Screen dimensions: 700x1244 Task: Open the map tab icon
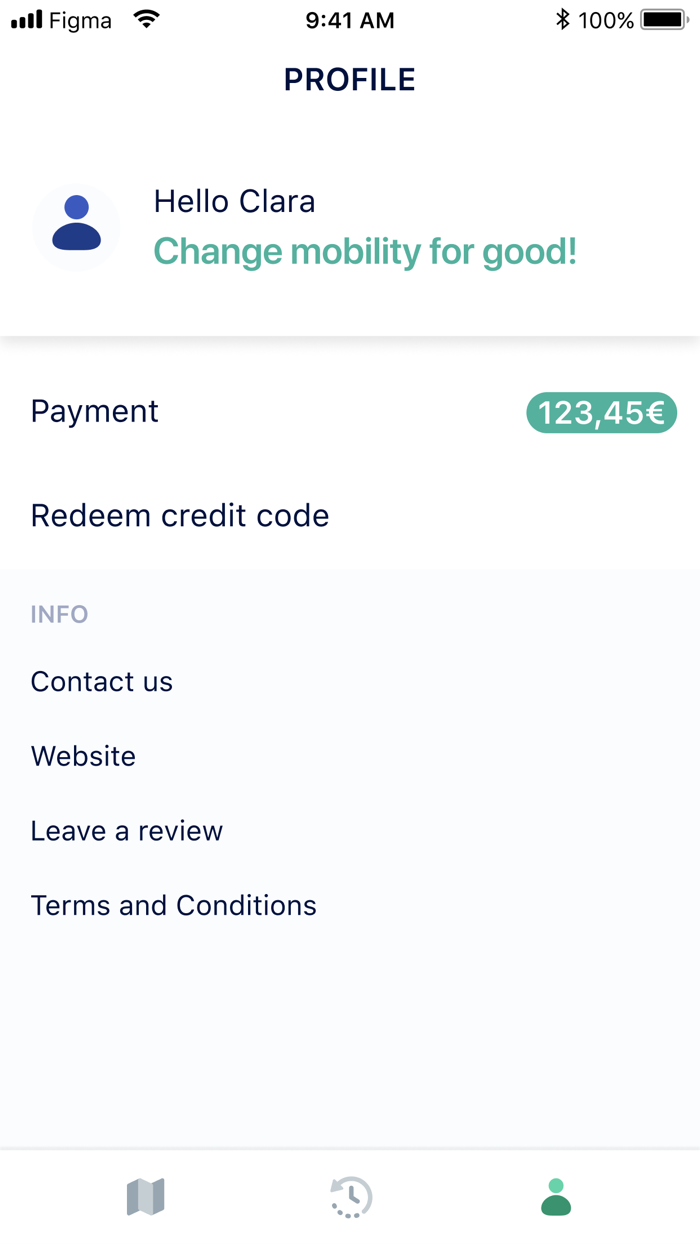146,1196
